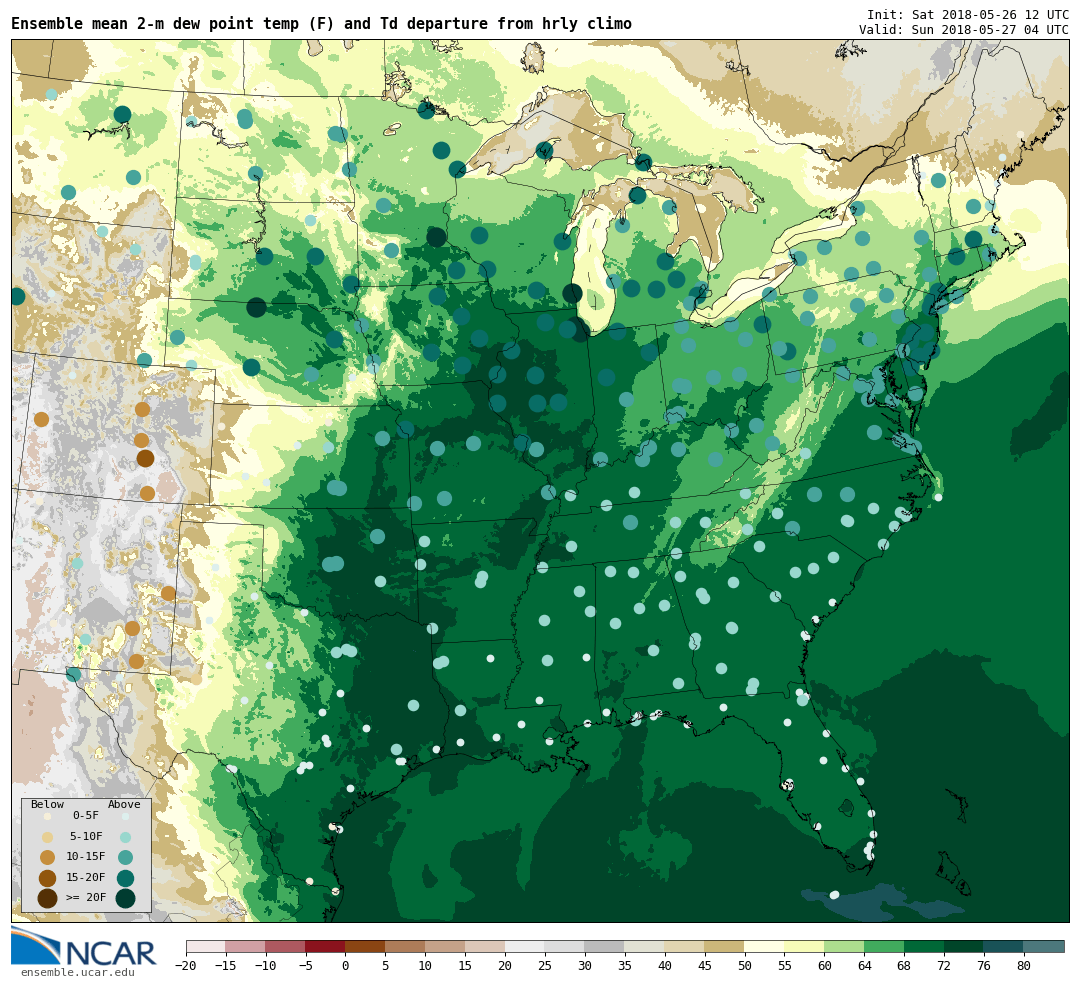Pick the colorbar swatch between 50 and 55

(765, 946)
